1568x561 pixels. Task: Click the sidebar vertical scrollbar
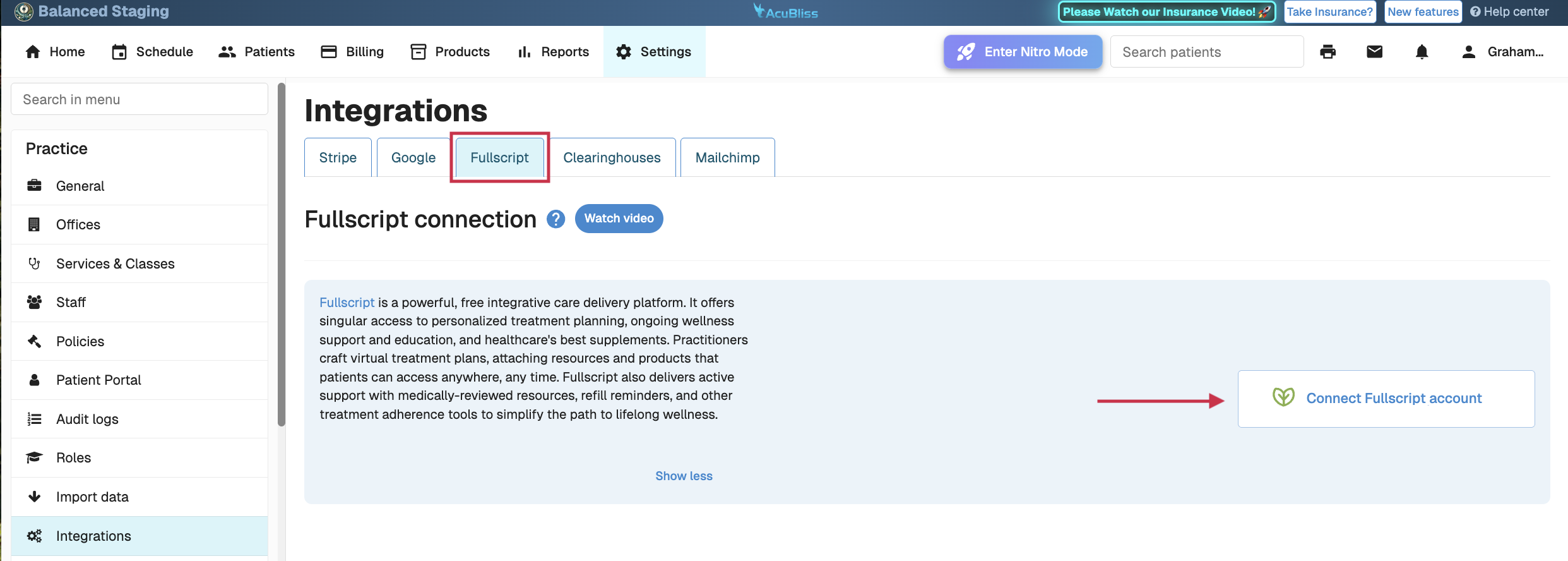(282, 253)
